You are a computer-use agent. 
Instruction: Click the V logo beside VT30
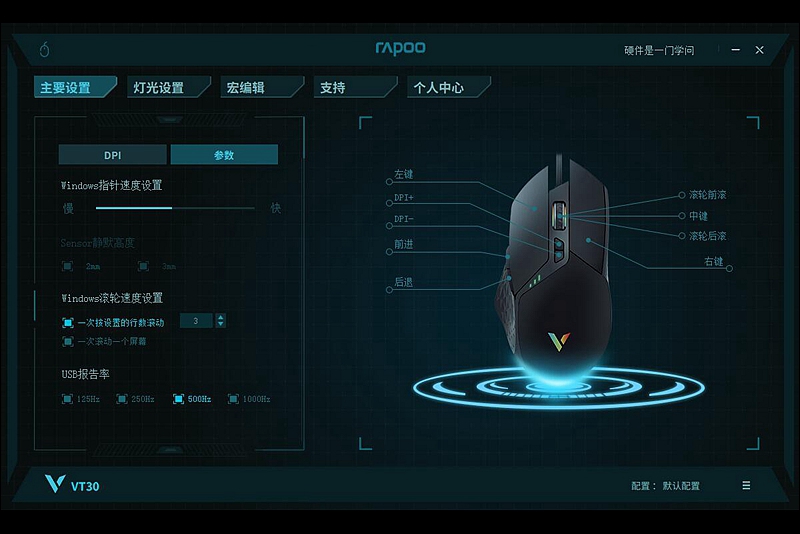(x=55, y=484)
